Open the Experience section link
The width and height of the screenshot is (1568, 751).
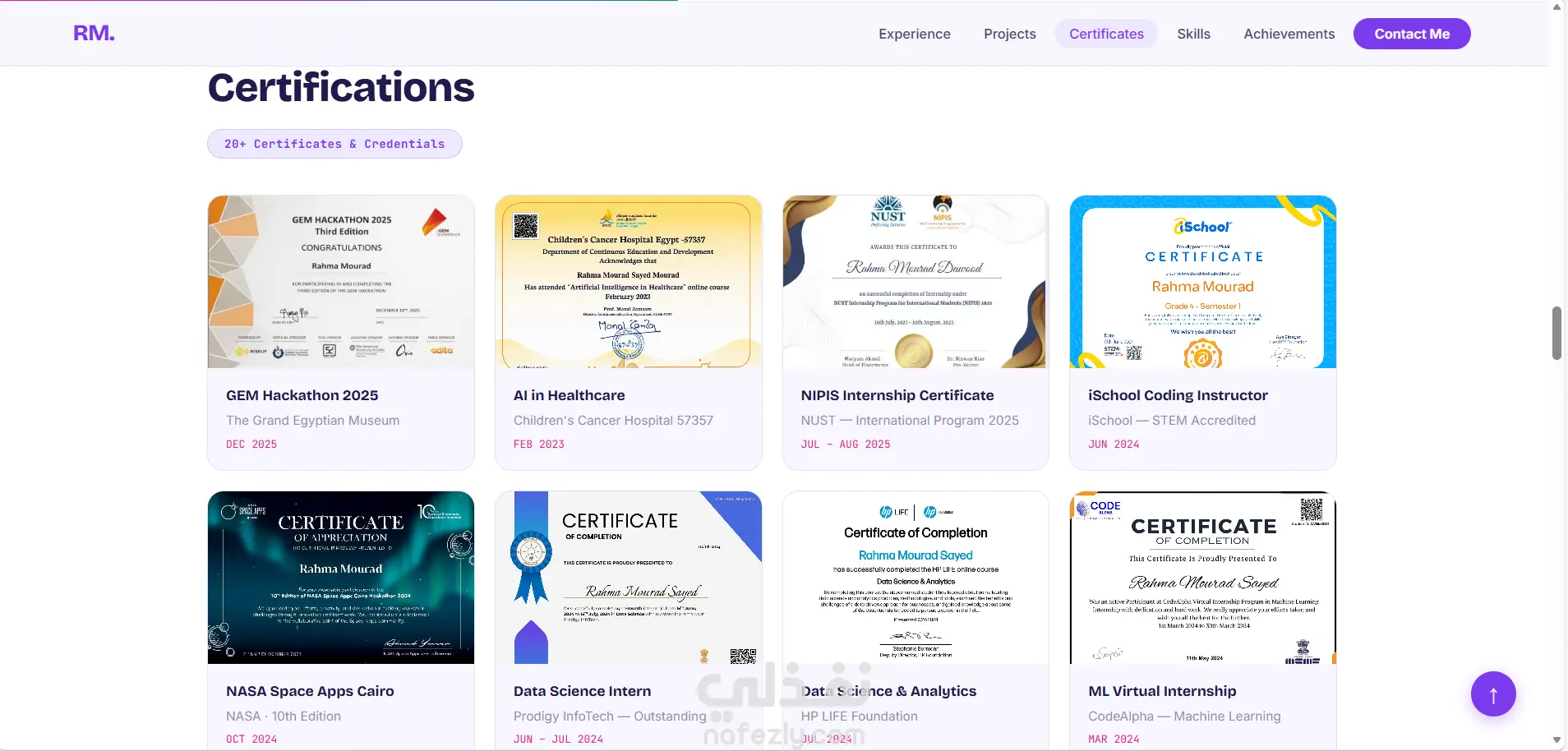tap(915, 34)
